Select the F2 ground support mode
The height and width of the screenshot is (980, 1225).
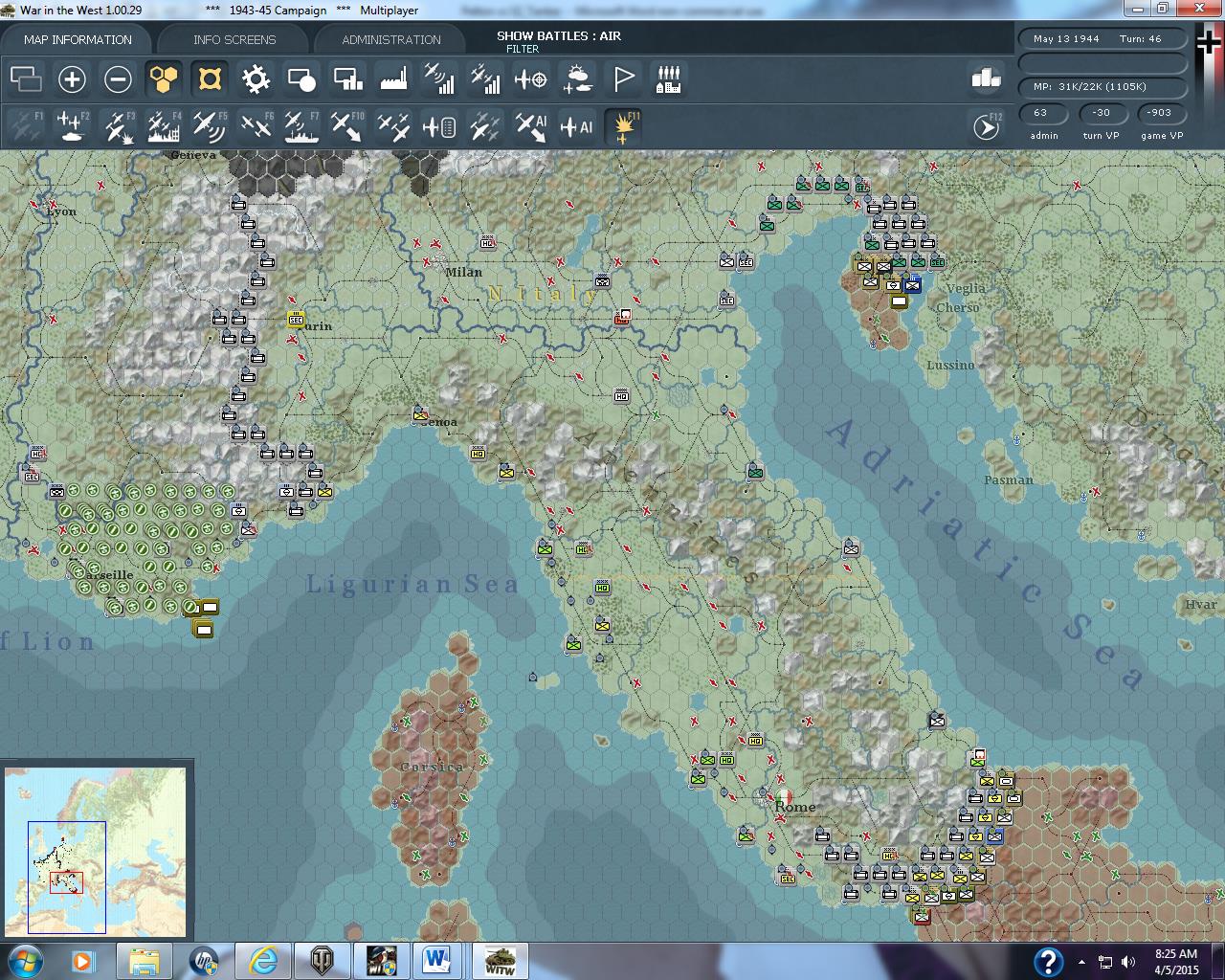pyautogui.click(x=72, y=126)
